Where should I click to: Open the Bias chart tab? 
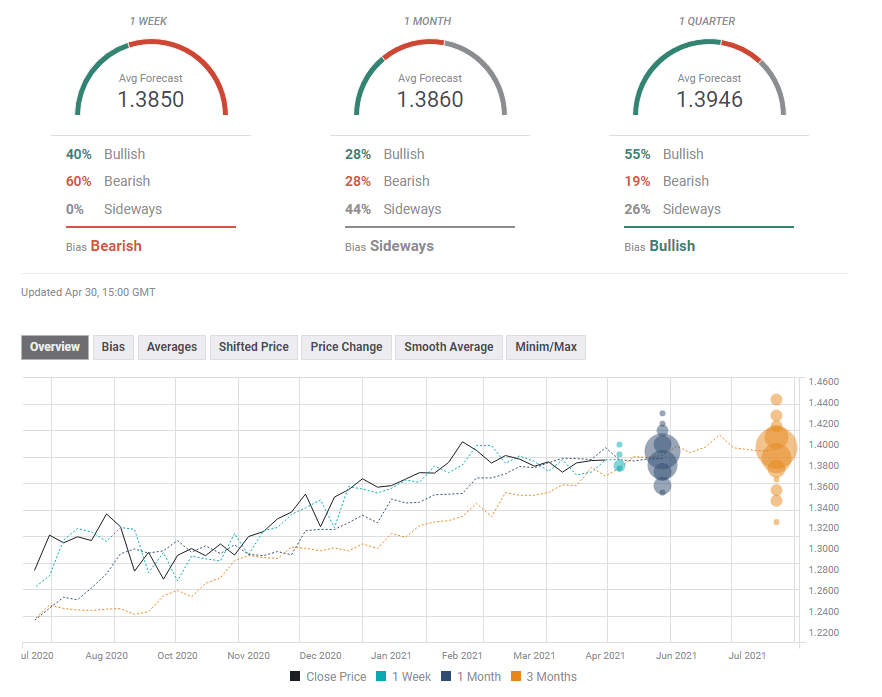click(x=113, y=347)
